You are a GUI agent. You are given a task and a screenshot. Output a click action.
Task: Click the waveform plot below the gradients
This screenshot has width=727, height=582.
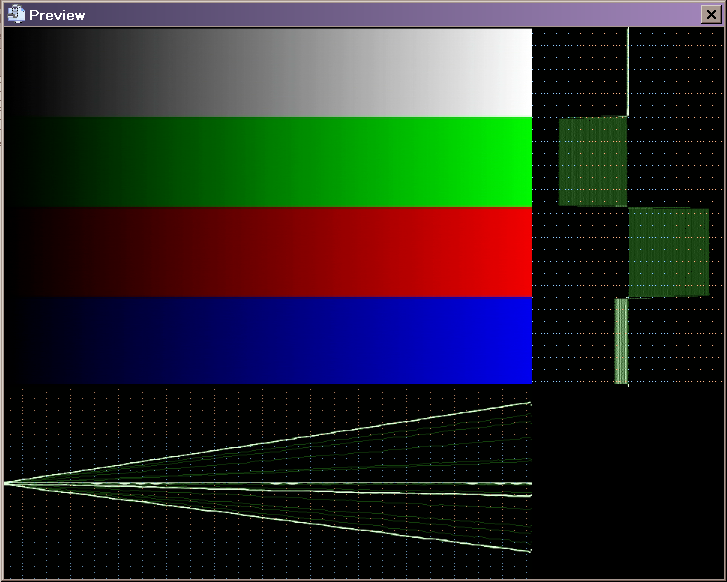coord(268,481)
